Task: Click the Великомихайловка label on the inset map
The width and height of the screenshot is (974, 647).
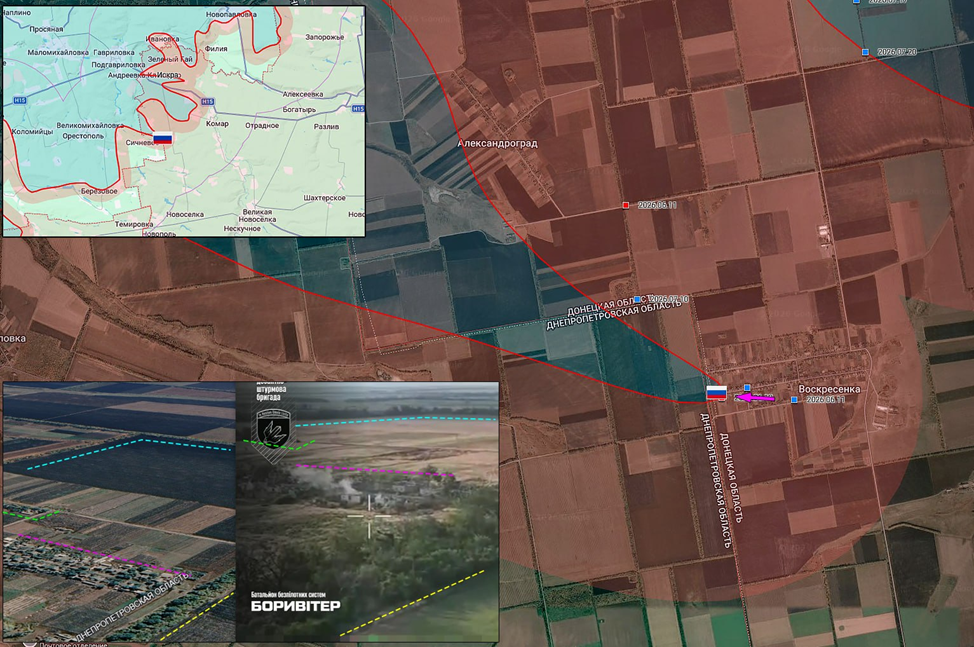Action: coord(90,125)
